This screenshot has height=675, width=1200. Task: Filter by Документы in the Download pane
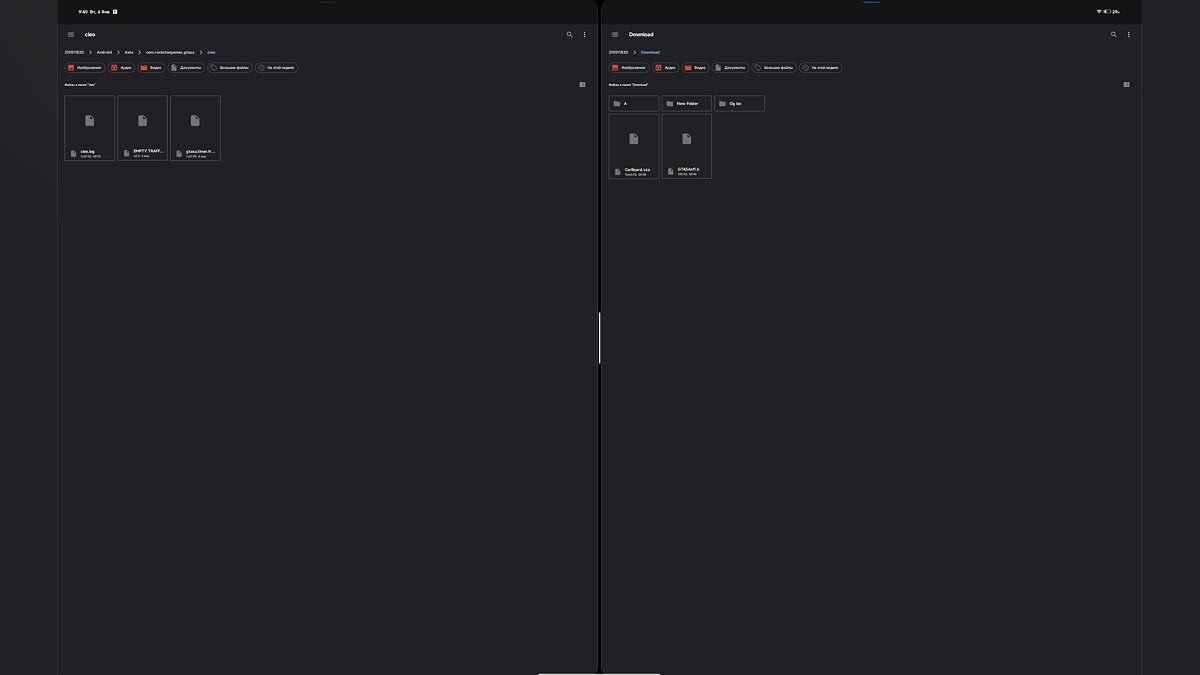(730, 68)
